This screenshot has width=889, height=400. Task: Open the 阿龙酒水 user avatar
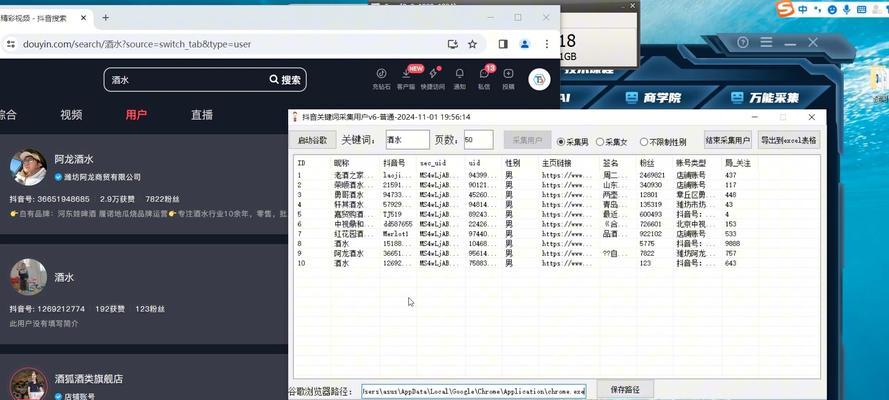(x=28, y=168)
